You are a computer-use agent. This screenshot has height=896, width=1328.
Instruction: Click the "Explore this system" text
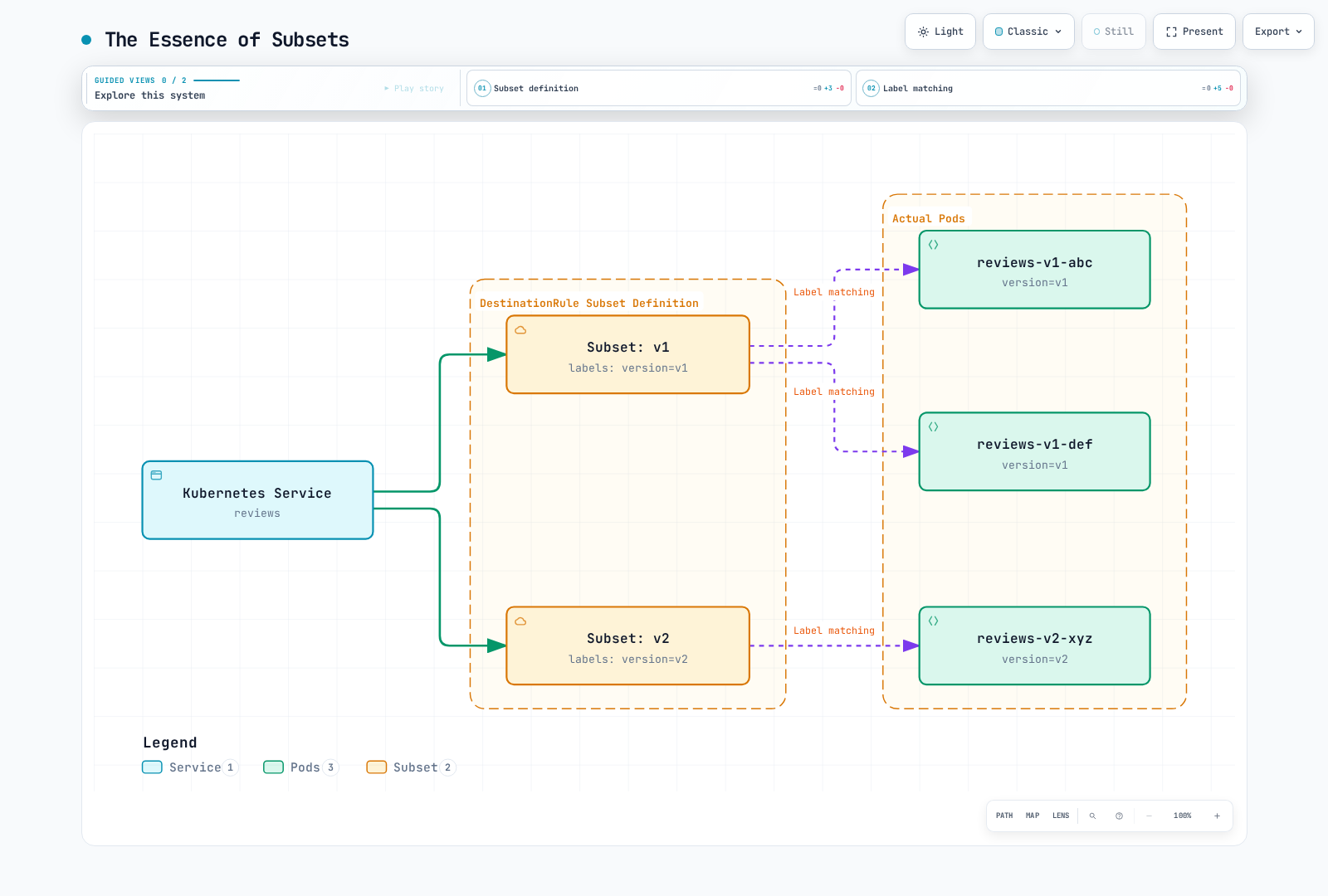[x=149, y=95]
